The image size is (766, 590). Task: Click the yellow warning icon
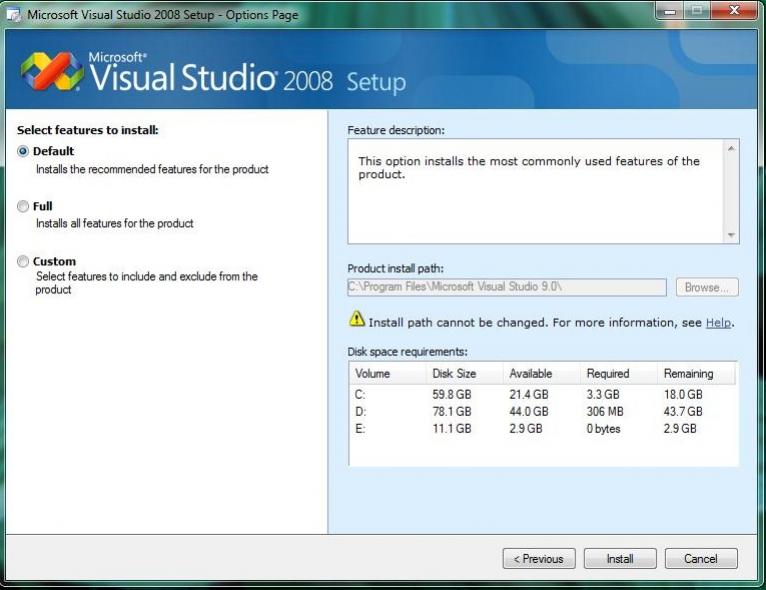(357, 319)
